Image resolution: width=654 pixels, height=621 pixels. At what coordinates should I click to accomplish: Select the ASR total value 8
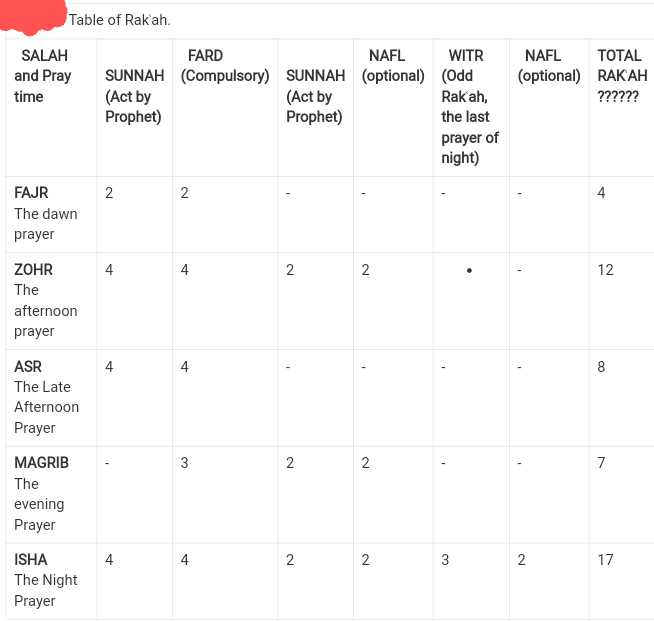(x=601, y=367)
